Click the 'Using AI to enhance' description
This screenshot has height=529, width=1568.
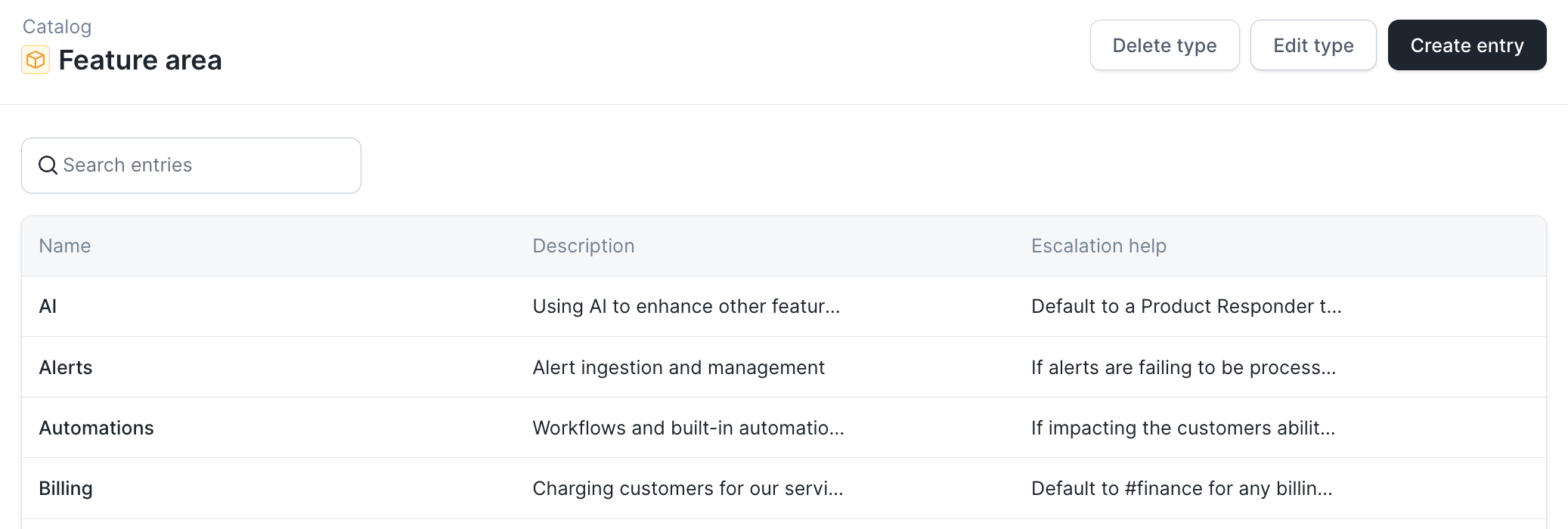[686, 306]
